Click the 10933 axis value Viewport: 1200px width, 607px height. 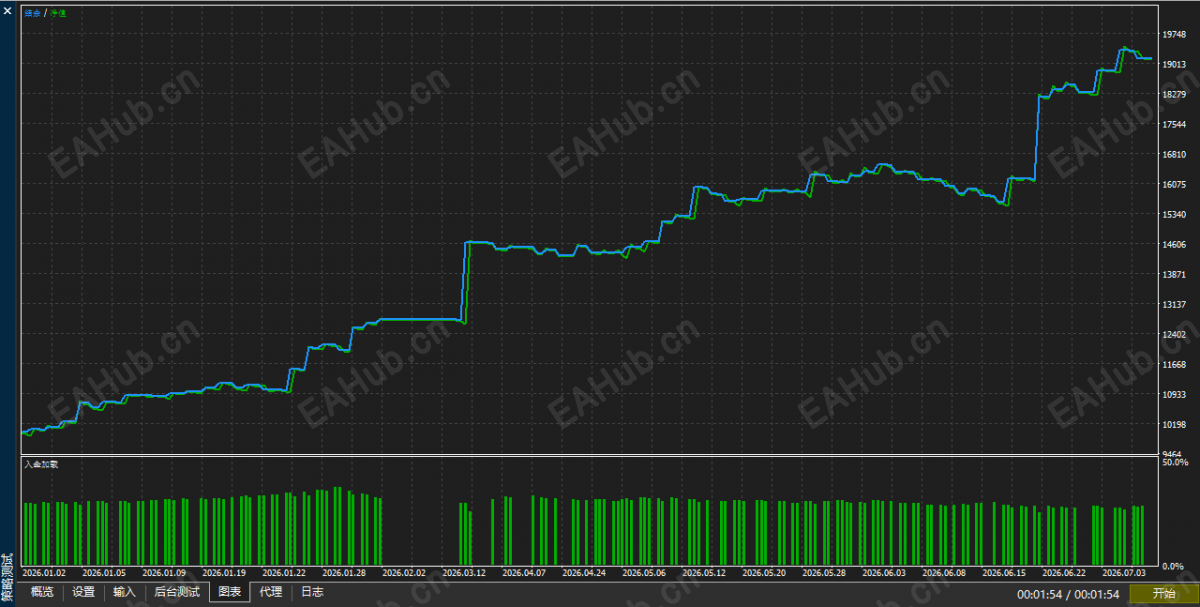(1174, 394)
